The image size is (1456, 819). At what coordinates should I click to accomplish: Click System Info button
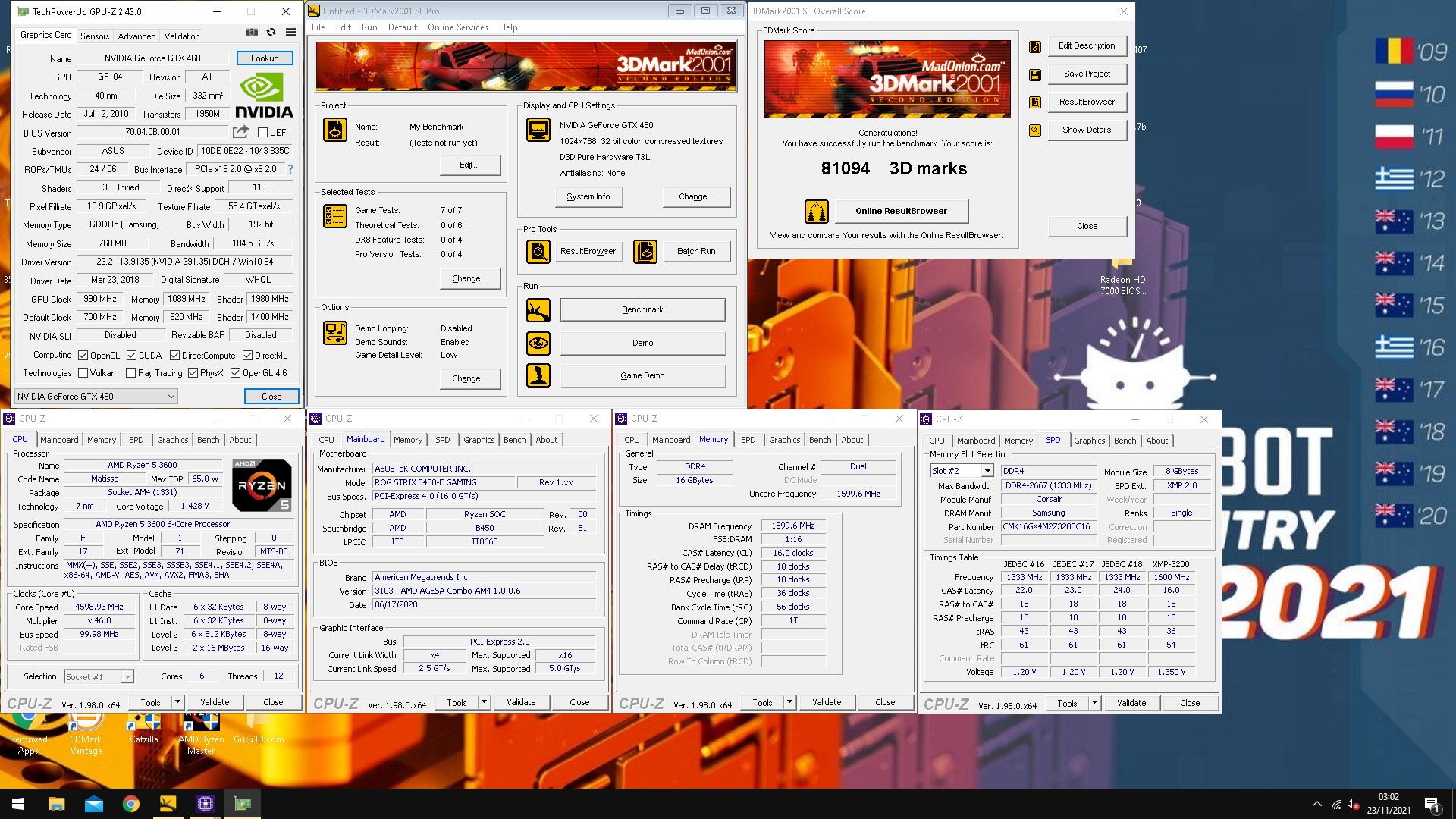(588, 196)
